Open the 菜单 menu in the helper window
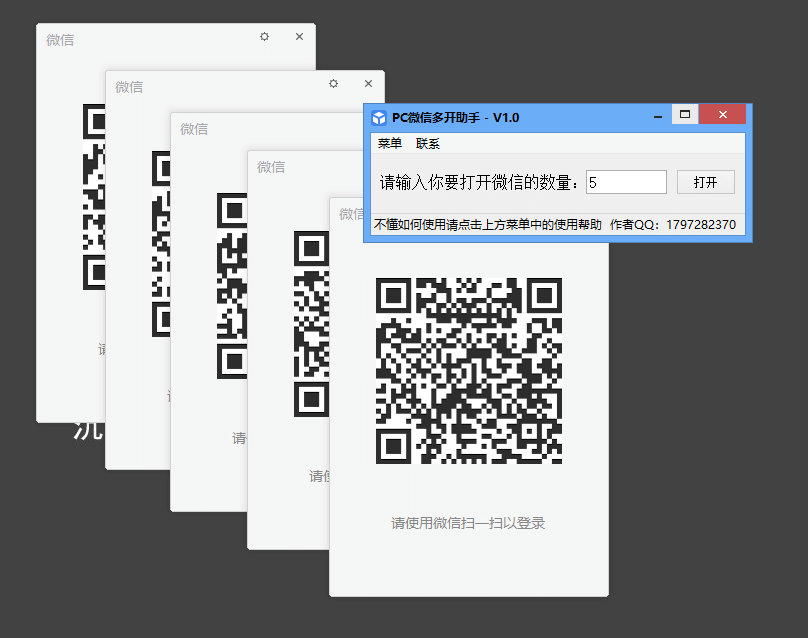 [389, 143]
